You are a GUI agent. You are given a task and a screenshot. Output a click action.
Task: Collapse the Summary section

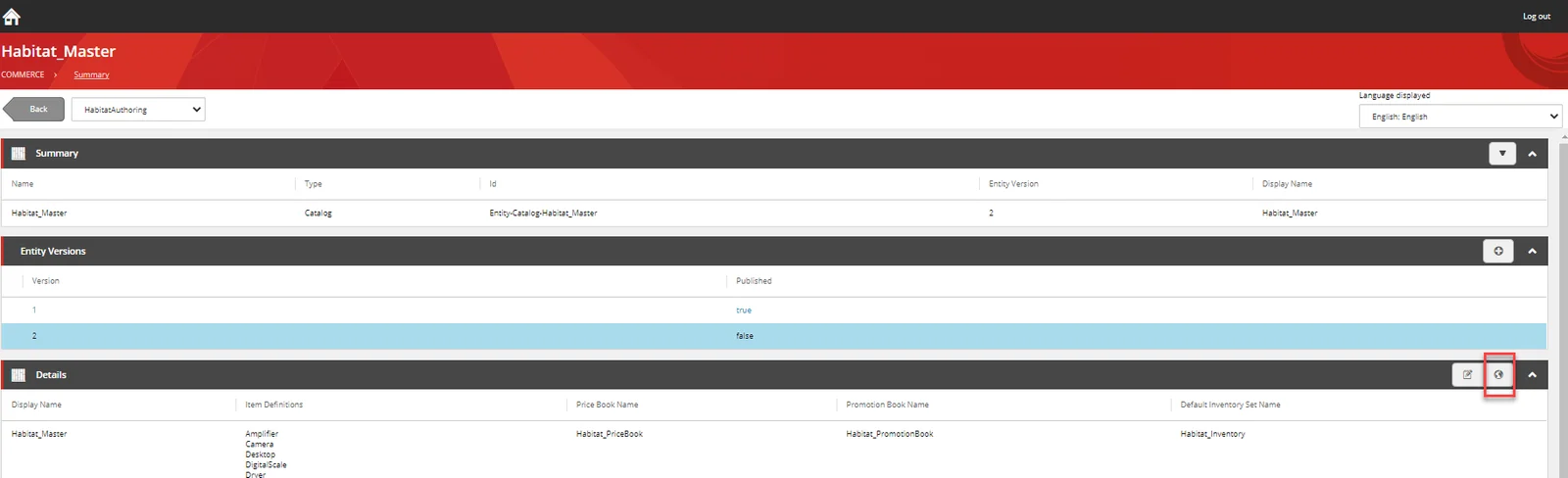point(1533,154)
